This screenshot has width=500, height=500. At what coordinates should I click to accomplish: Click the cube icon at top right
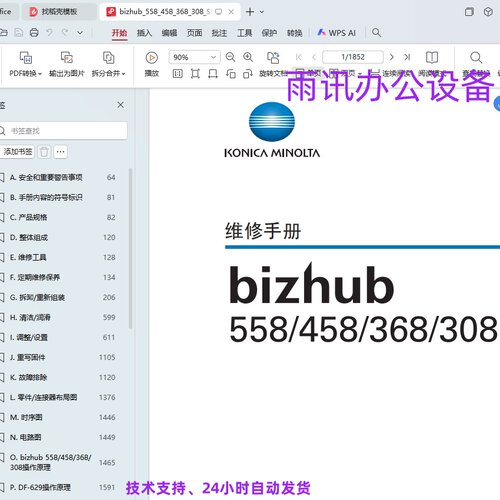tap(488, 12)
